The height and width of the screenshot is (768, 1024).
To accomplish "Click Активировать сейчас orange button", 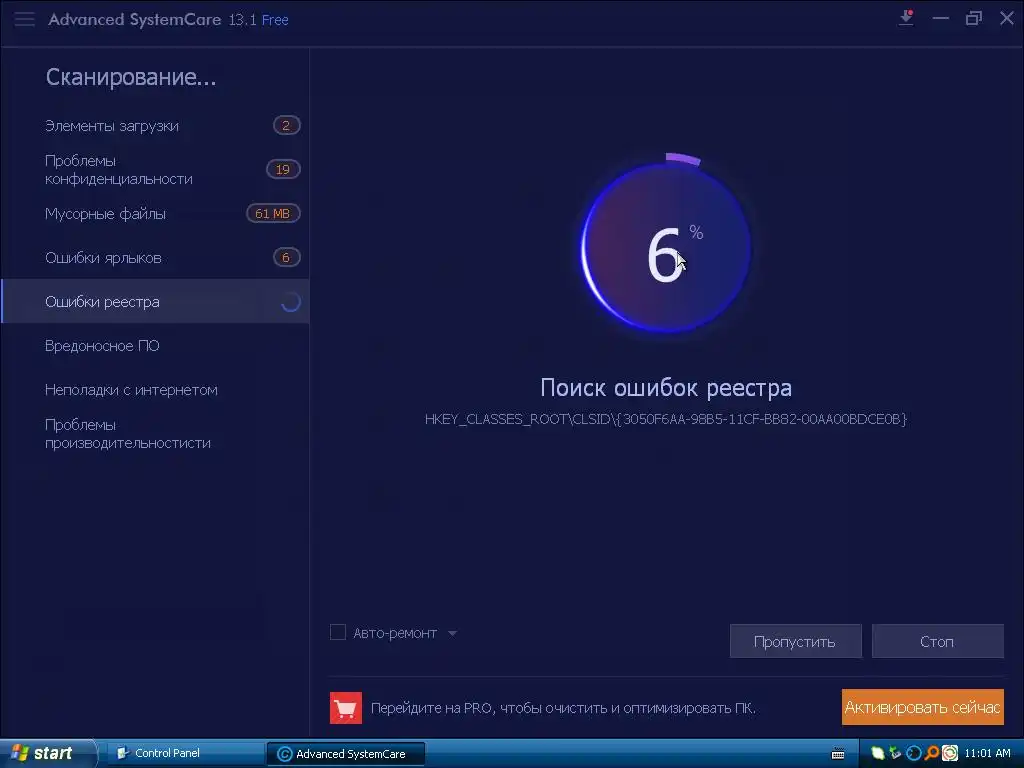I will pos(922,707).
